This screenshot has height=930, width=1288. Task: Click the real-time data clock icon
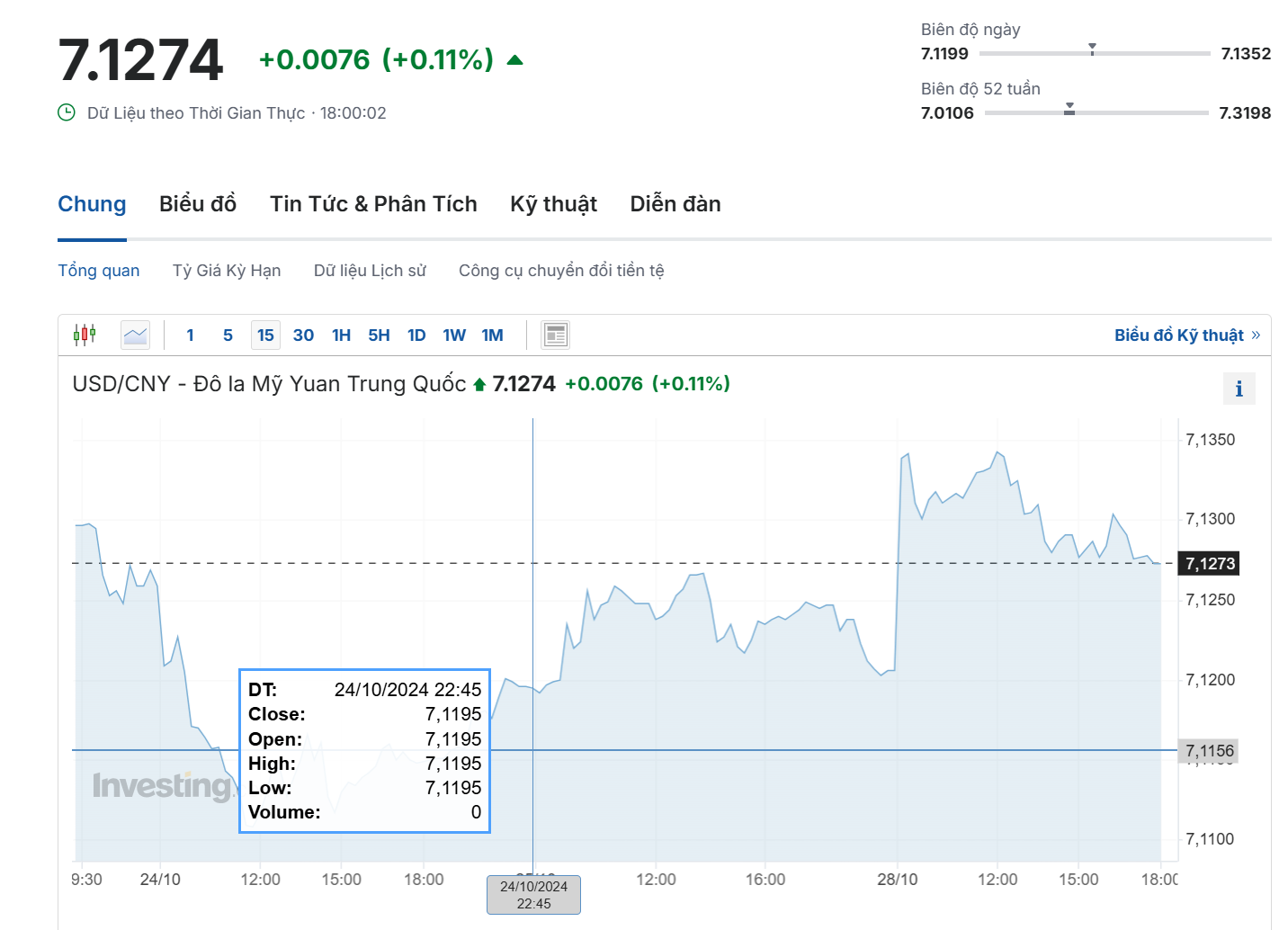[x=67, y=112]
